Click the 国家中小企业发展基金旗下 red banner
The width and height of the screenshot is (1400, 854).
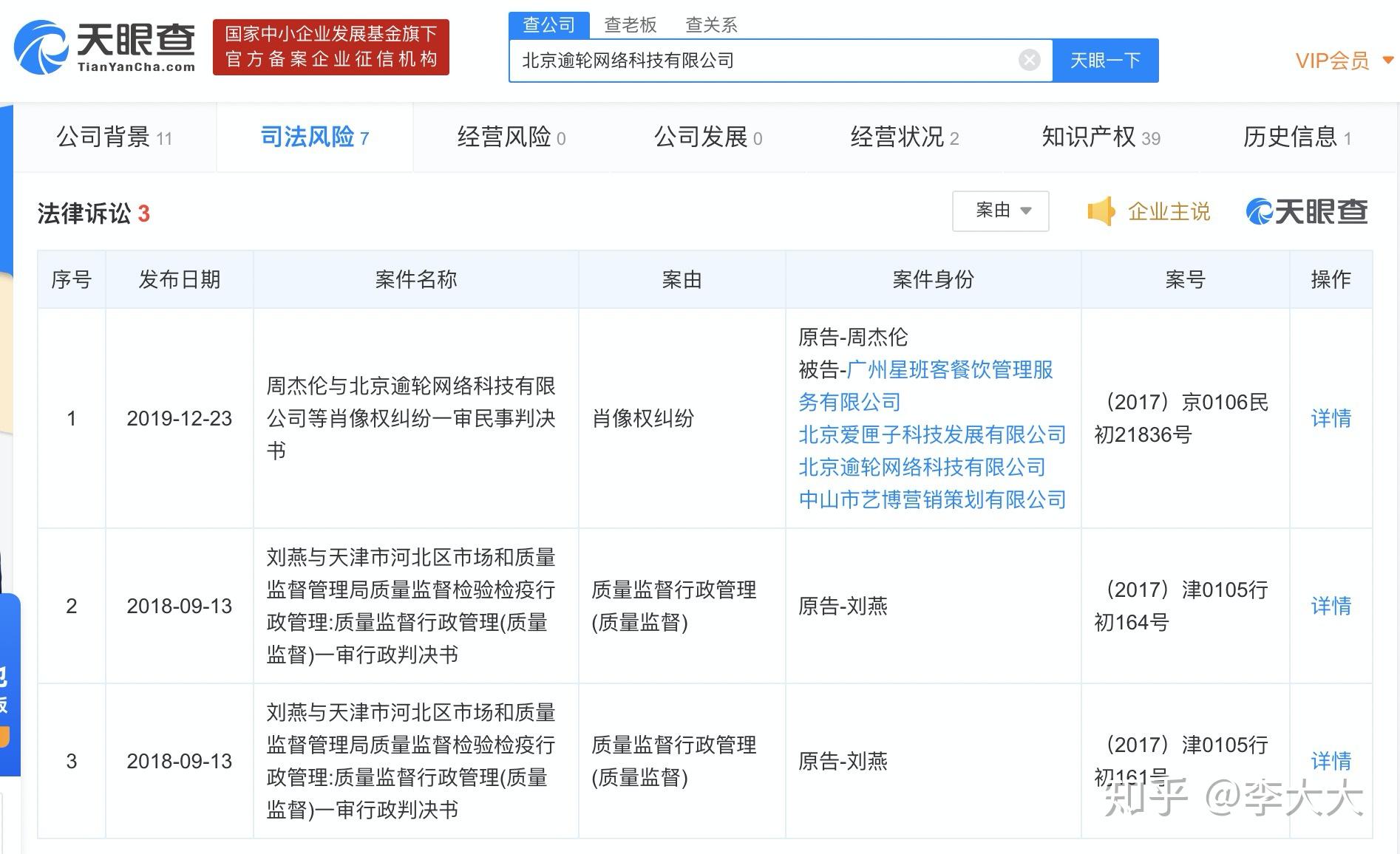[x=331, y=47]
